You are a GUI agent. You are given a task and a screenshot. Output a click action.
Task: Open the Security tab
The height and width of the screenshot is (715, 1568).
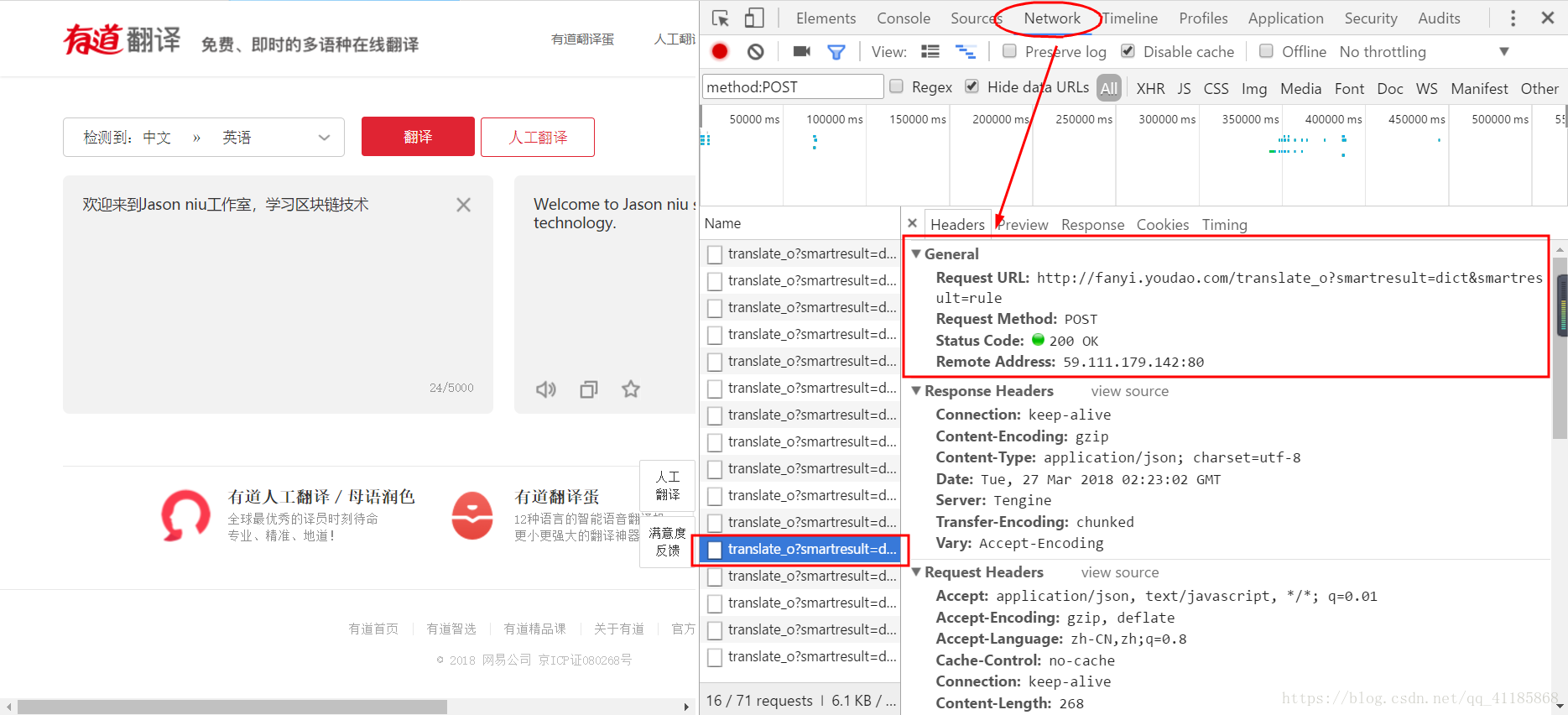[1371, 18]
